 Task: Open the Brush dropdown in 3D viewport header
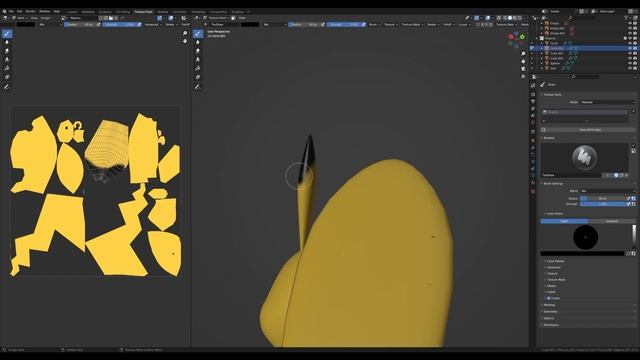373,24
